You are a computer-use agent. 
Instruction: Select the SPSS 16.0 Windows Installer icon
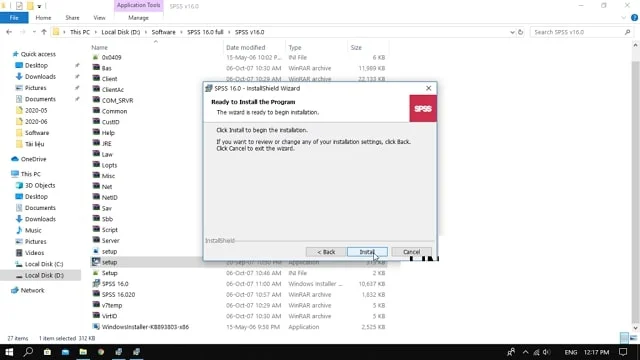point(96,283)
